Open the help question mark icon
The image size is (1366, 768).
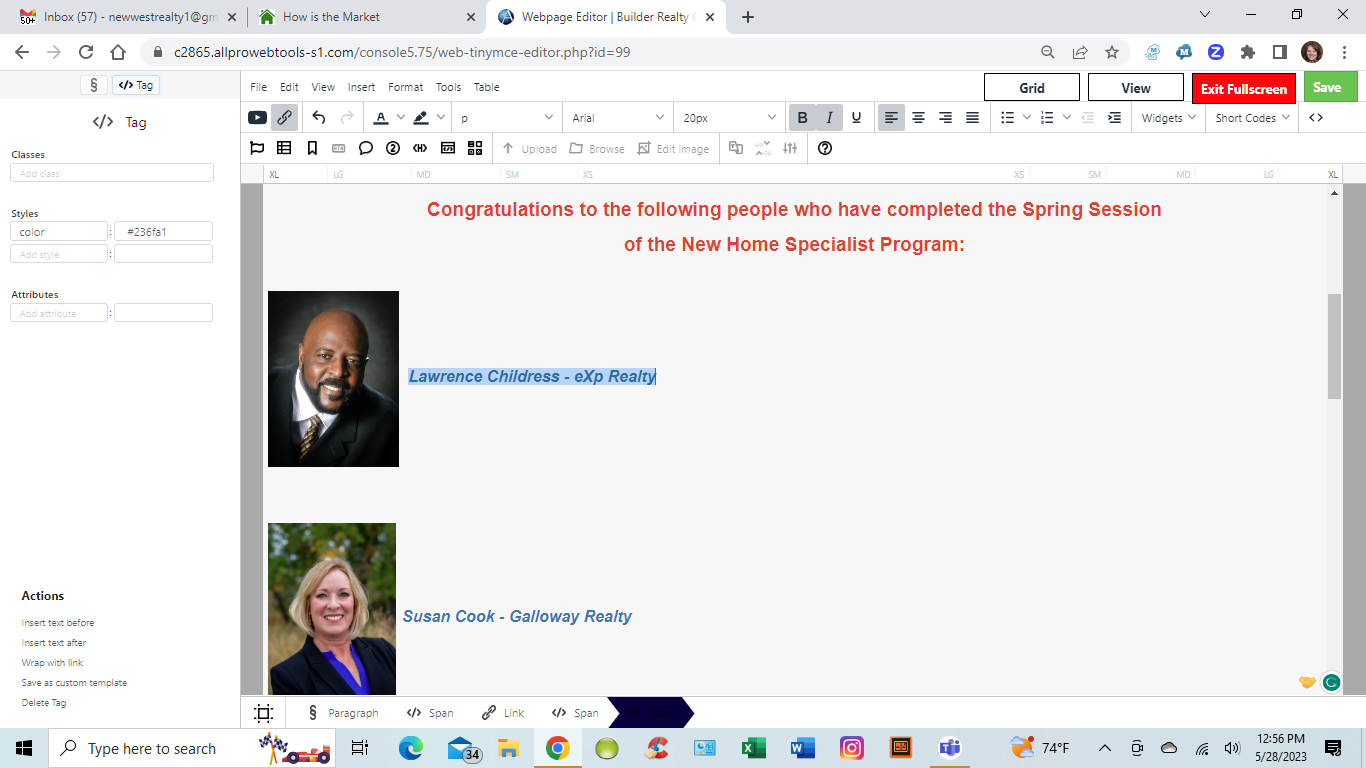[825, 148]
